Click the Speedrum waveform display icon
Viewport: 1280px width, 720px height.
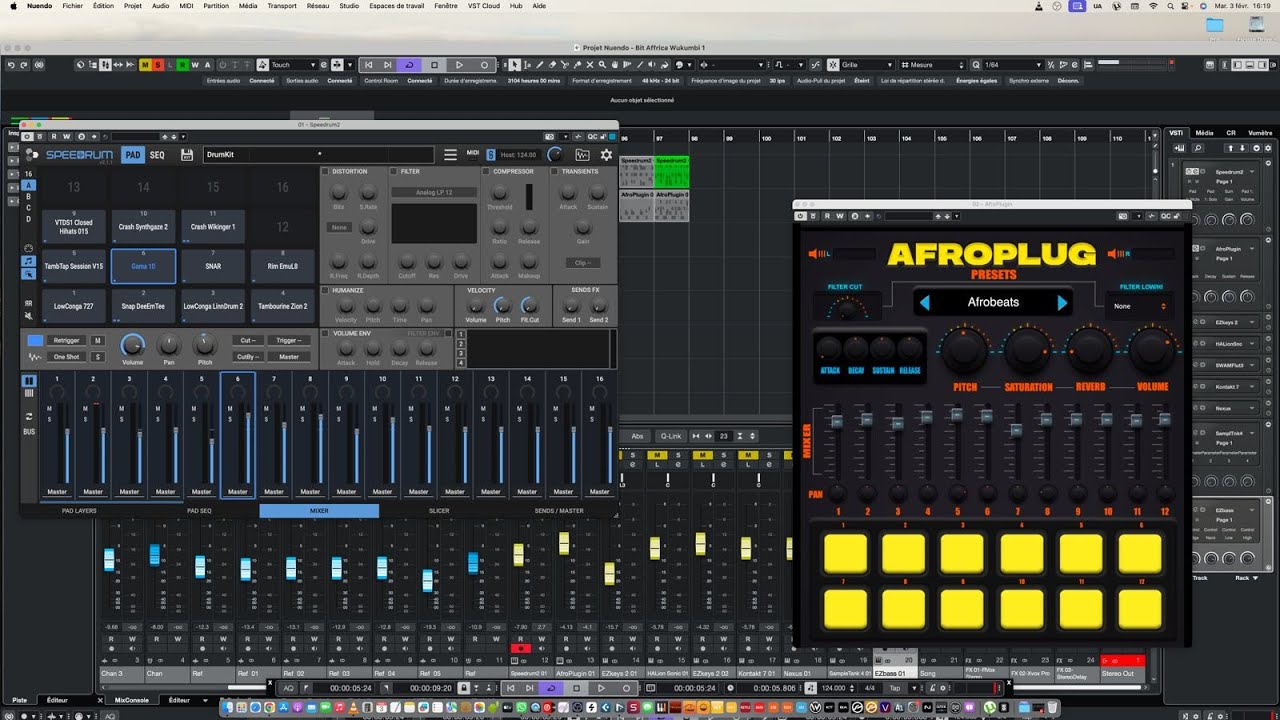[x=583, y=155]
